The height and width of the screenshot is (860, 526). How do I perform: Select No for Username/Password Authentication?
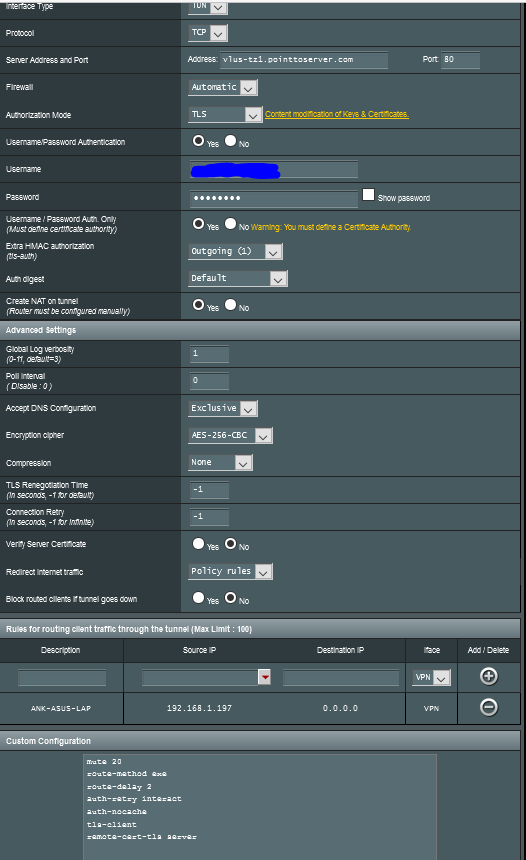coord(230,141)
